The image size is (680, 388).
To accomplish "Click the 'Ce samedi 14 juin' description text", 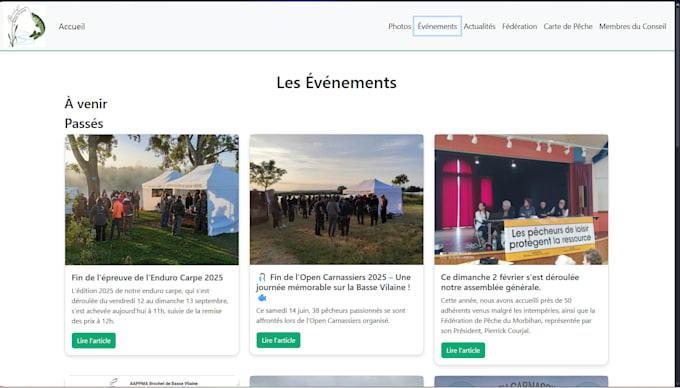I will [x=330, y=316].
